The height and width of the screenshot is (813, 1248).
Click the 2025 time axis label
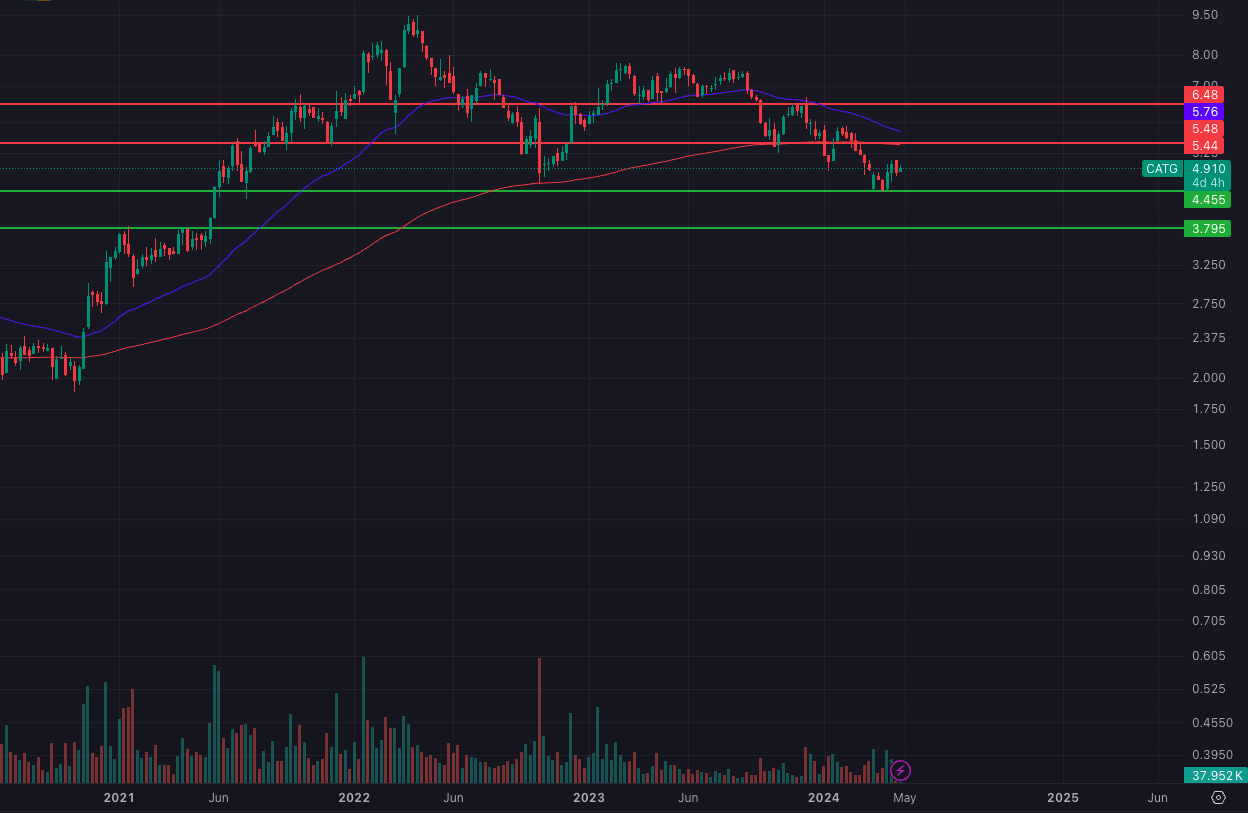(1062, 797)
